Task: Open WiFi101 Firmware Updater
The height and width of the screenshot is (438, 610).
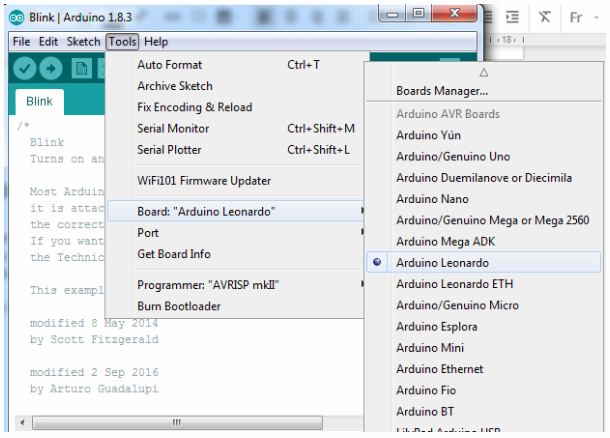Action: coord(236,180)
